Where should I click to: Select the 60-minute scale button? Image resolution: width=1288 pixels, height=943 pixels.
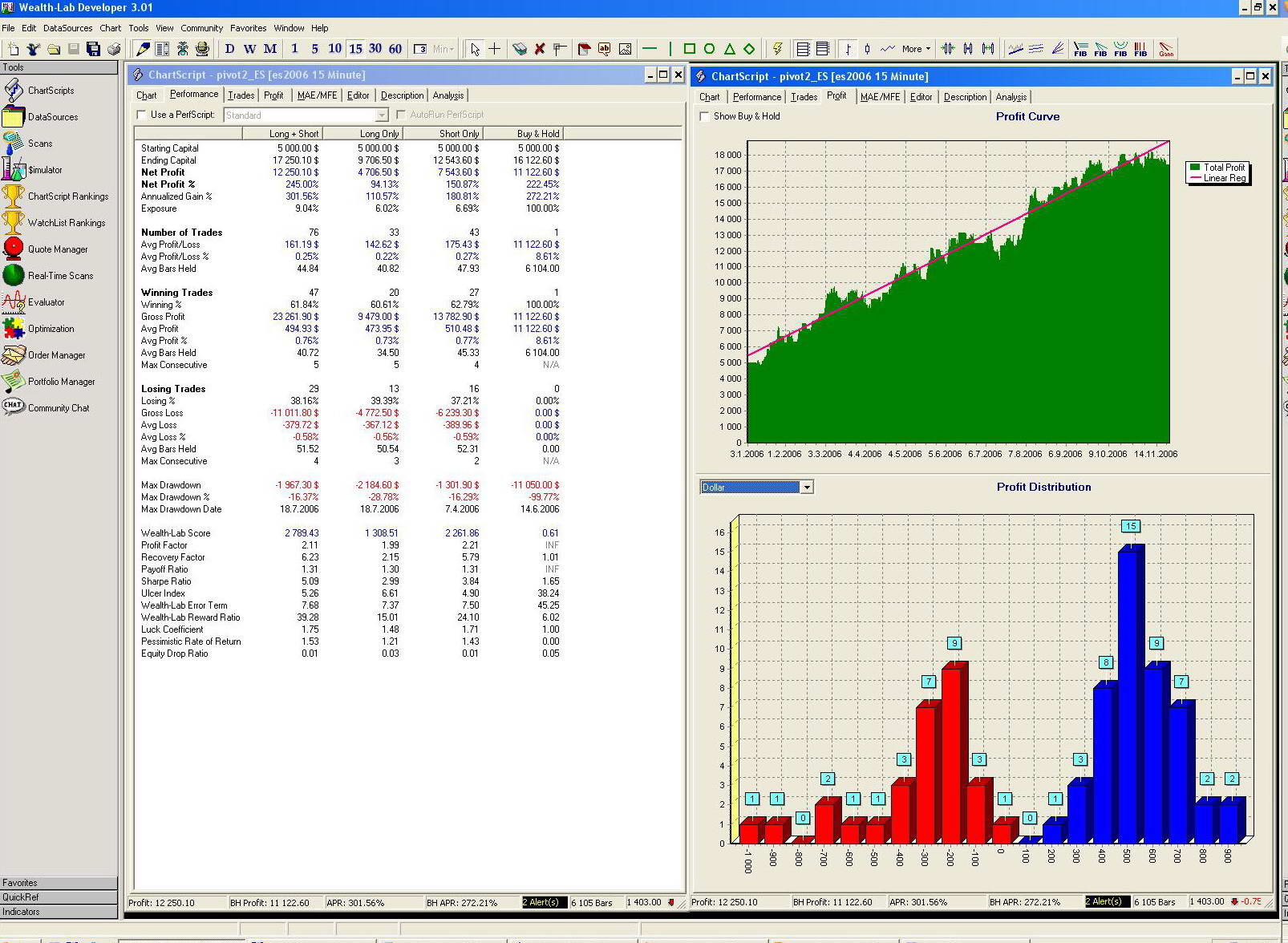click(x=395, y=49)
